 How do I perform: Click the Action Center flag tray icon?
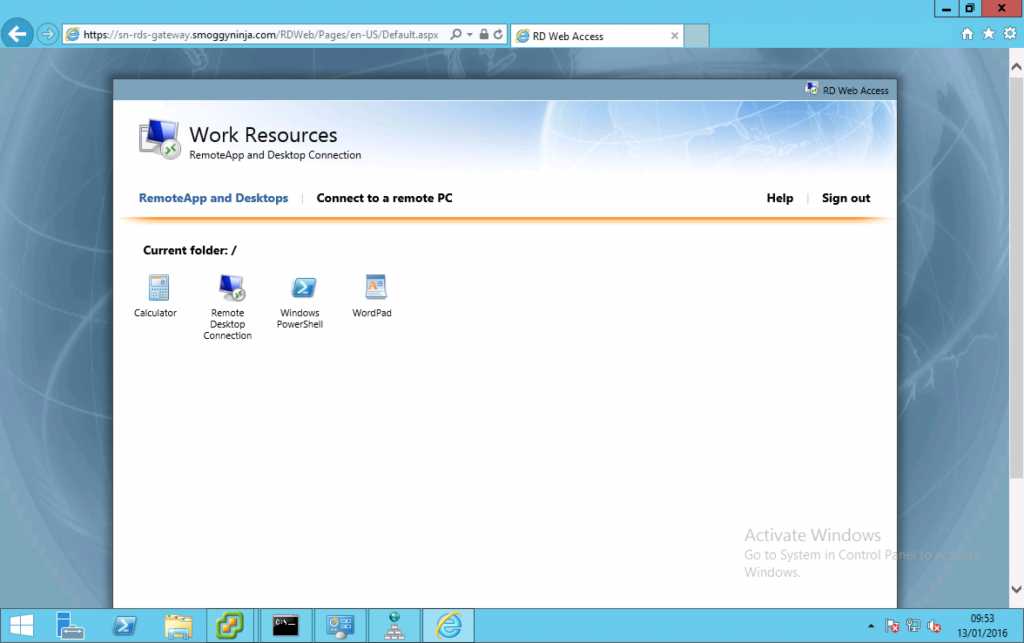[892, 626]
